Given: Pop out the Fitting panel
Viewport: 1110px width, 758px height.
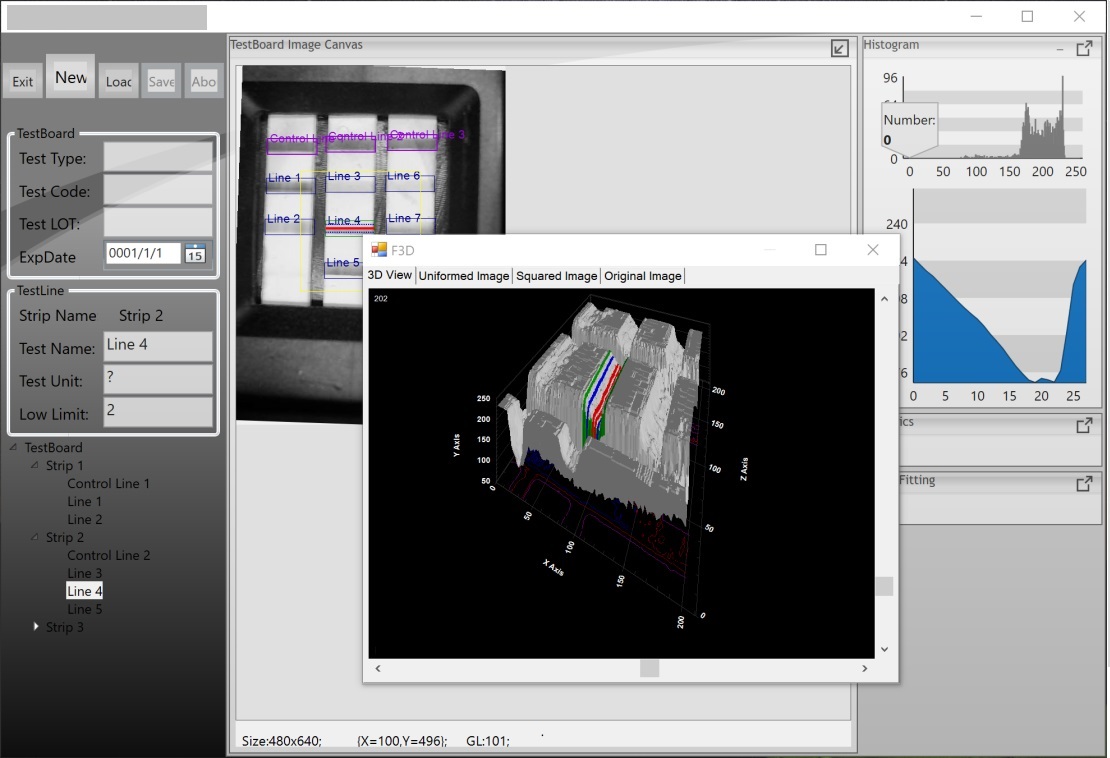Looking at the screenshot, I should pos(1084,484).
